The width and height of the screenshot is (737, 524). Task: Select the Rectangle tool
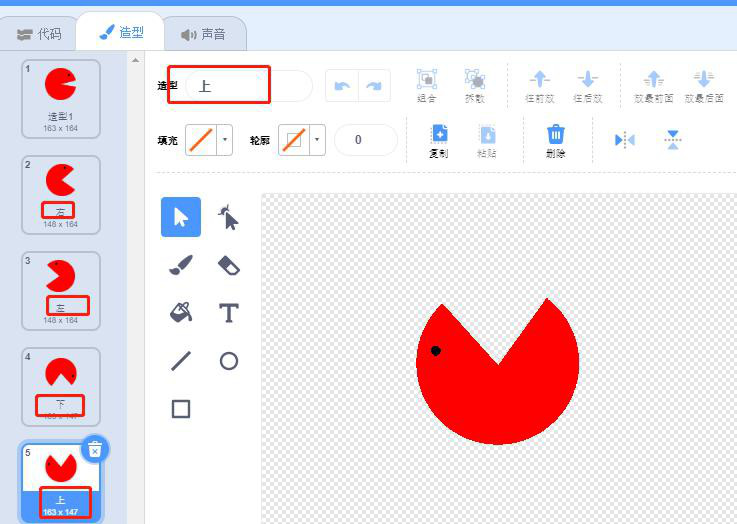(x=180, y=409)
